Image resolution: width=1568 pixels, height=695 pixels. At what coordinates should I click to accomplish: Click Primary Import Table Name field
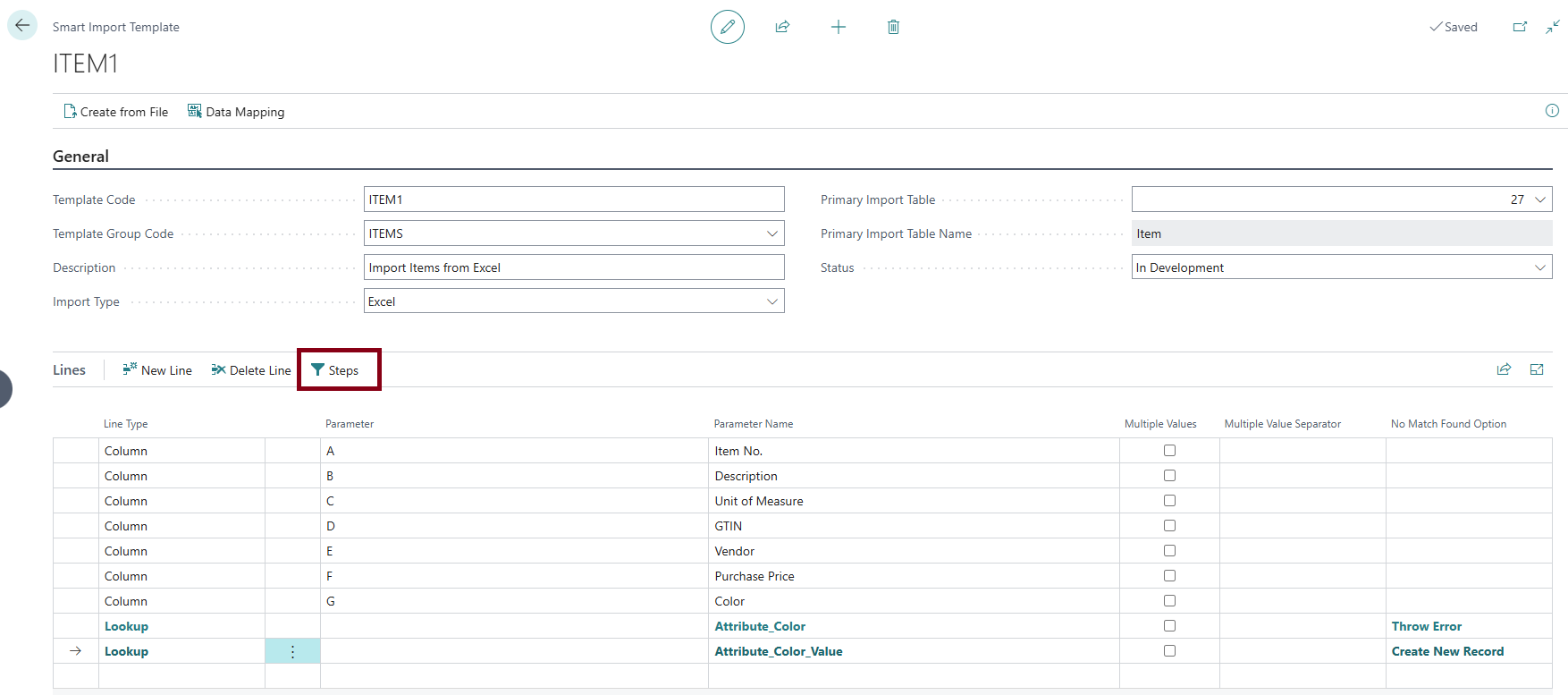(1342, 233)
